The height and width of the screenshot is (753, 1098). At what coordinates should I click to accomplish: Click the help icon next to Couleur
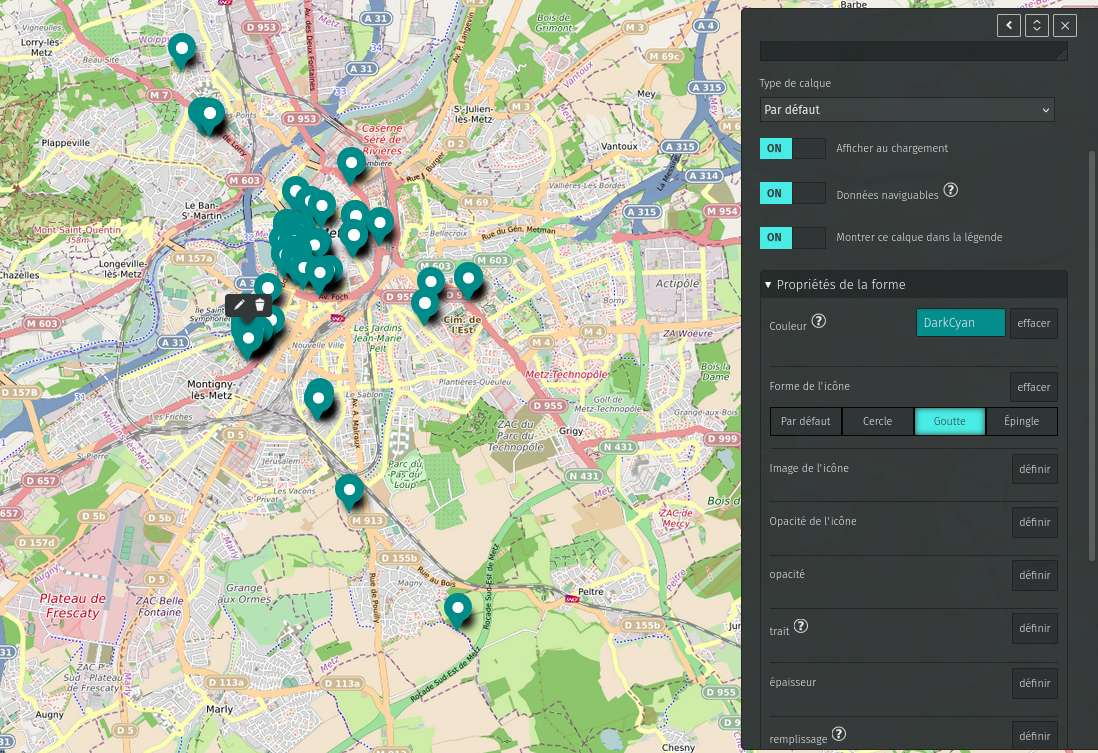819,321
